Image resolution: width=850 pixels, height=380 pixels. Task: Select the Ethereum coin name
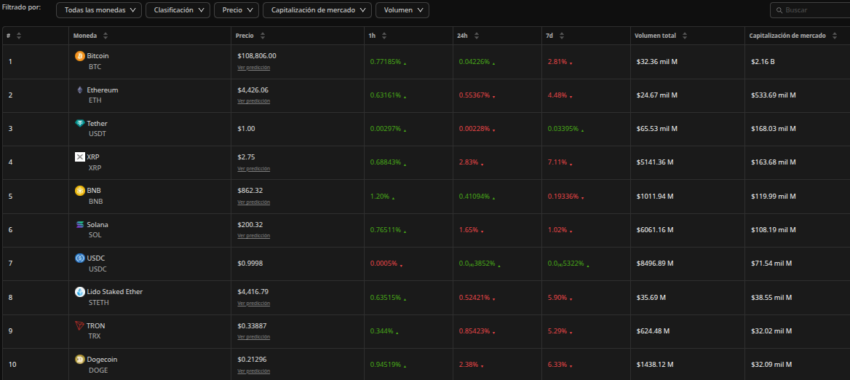tap(102, 90)
